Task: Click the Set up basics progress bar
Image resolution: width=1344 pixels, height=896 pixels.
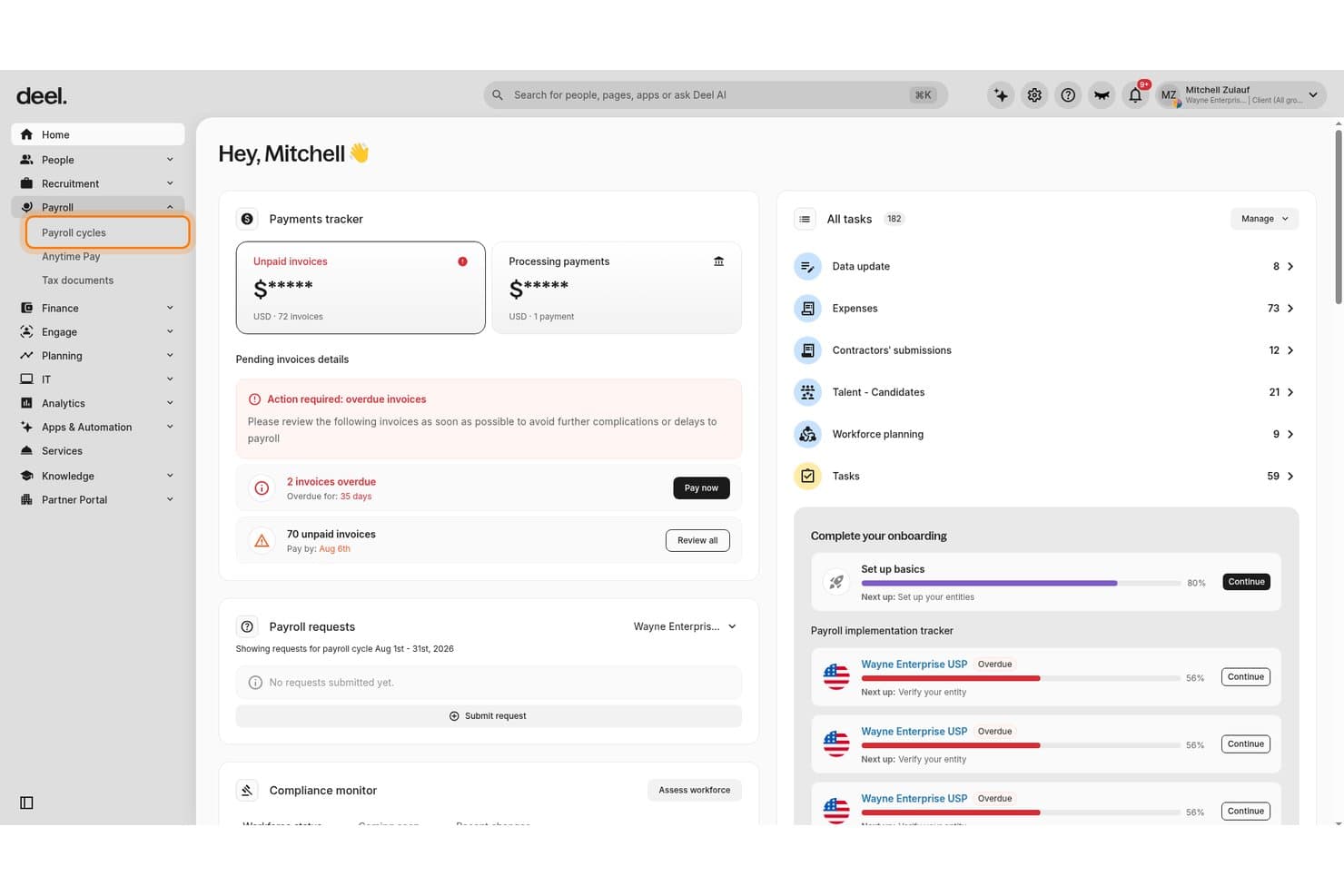Action: [x=1021, y=583]
